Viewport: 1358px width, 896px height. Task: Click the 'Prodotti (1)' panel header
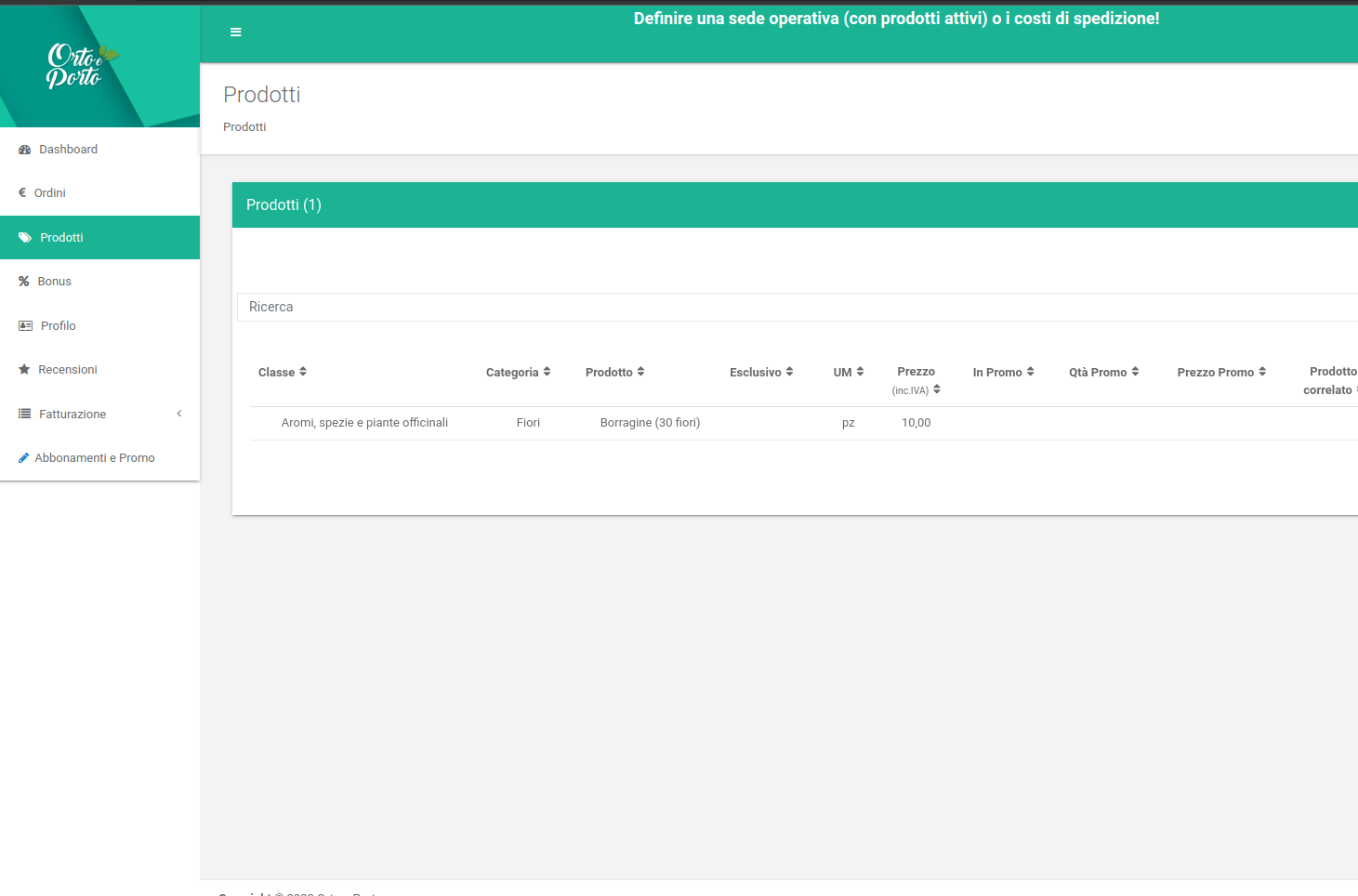tap(795, 205)
